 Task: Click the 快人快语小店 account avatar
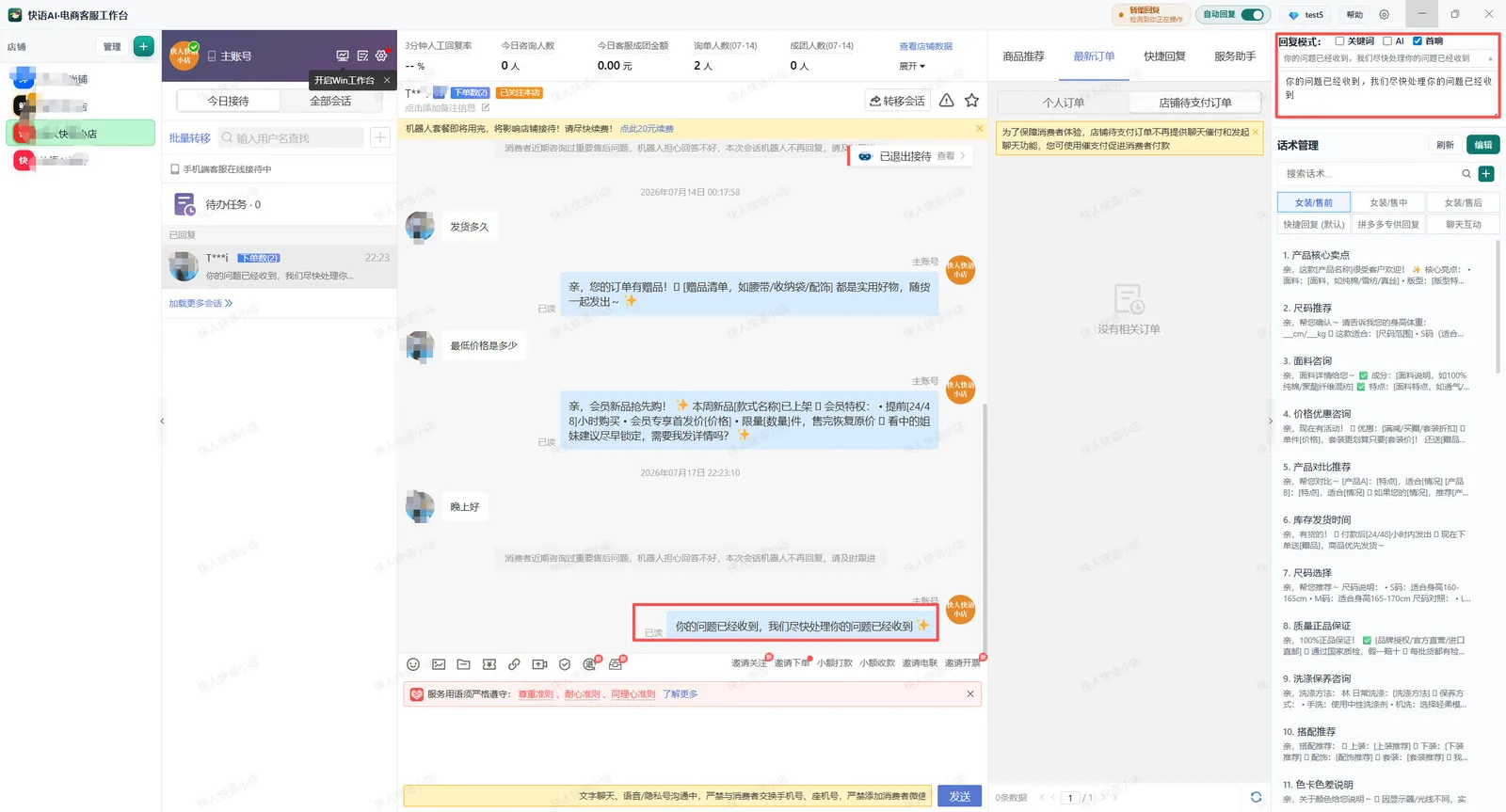[184, 56]
